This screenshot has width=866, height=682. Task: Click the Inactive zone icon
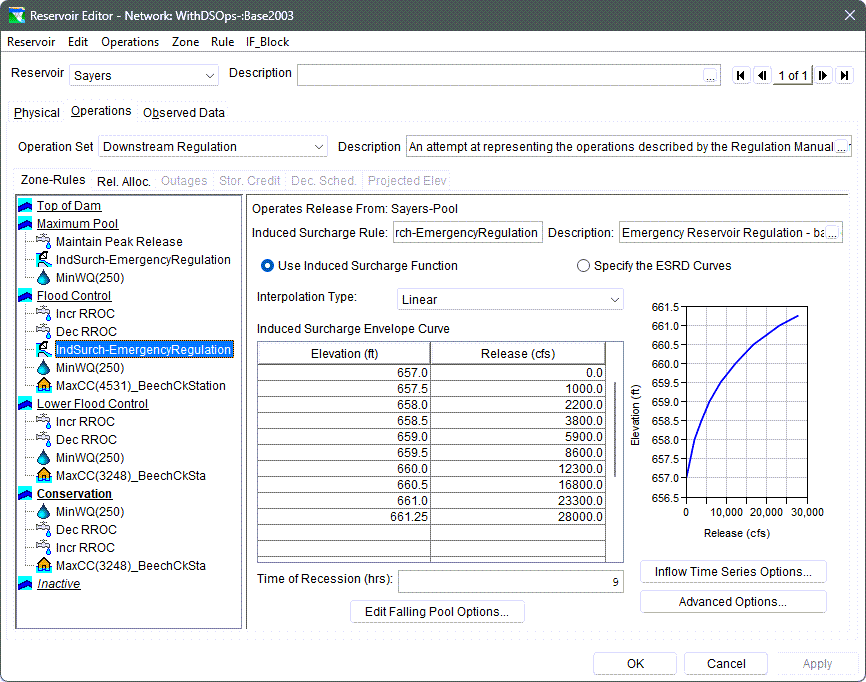(26, 584)
